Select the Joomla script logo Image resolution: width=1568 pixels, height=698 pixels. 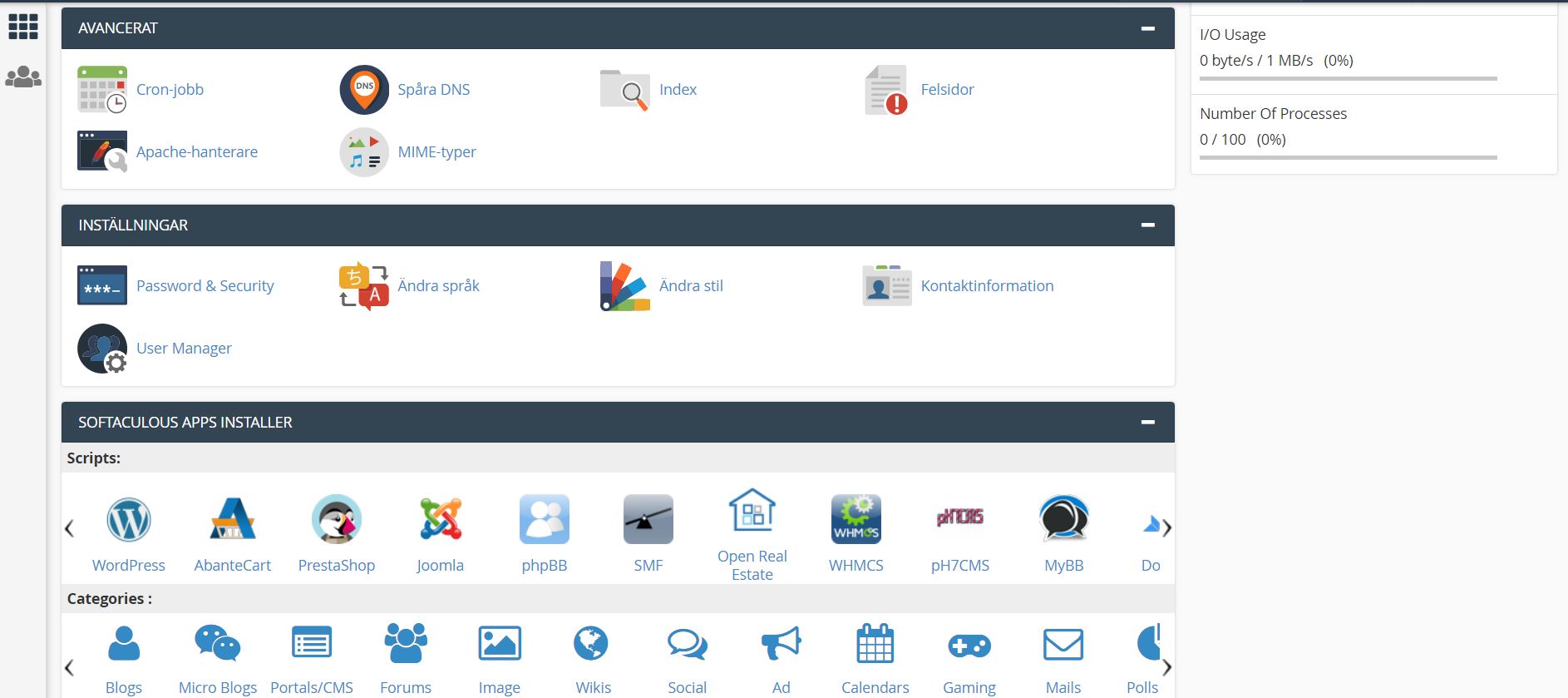[441, 519]
